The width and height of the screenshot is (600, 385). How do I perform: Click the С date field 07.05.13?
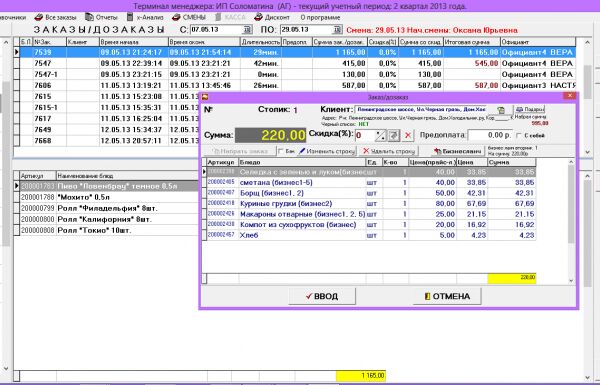(217, 29)
